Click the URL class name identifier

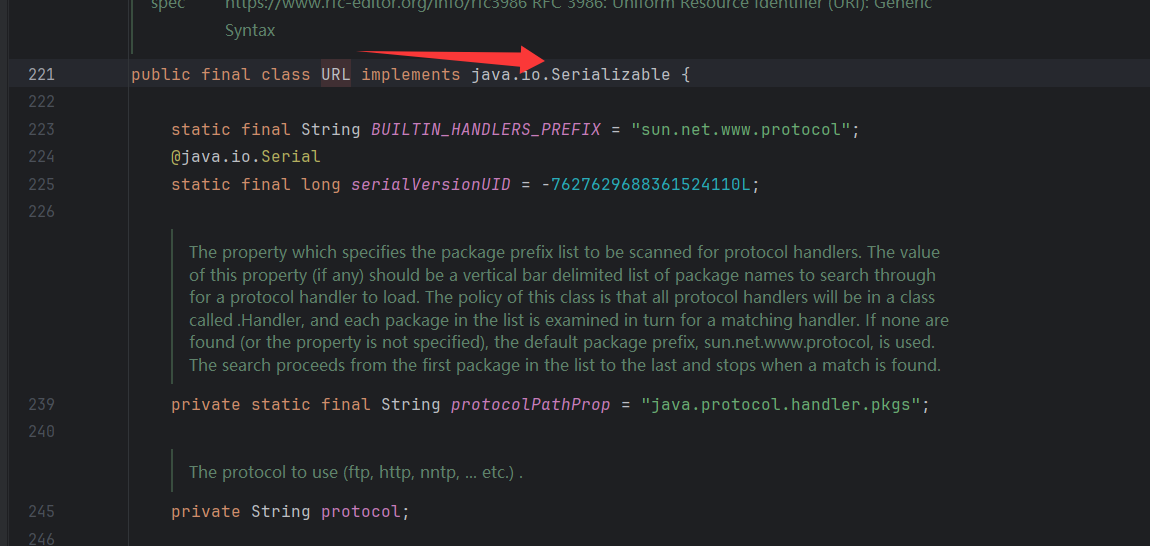pyautogui.click(x=335, y=74)
